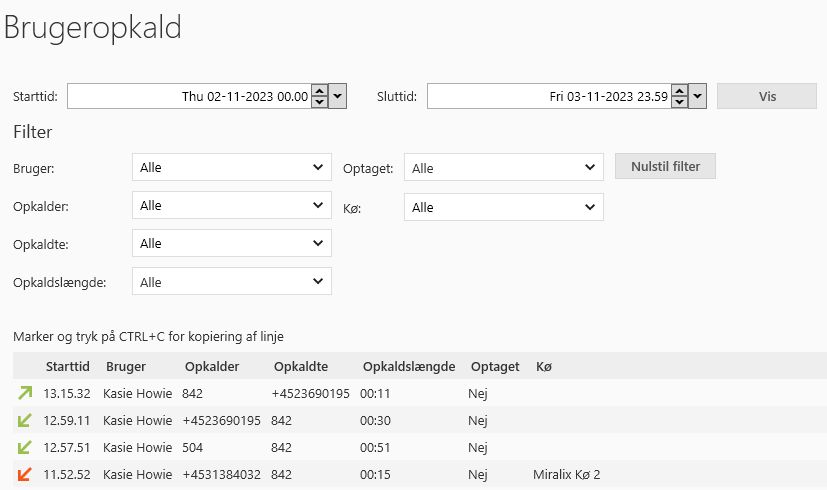827x490 pixels.
Task: Decrement Sluttid with the down spinner arrow
Action: point(679,102)
